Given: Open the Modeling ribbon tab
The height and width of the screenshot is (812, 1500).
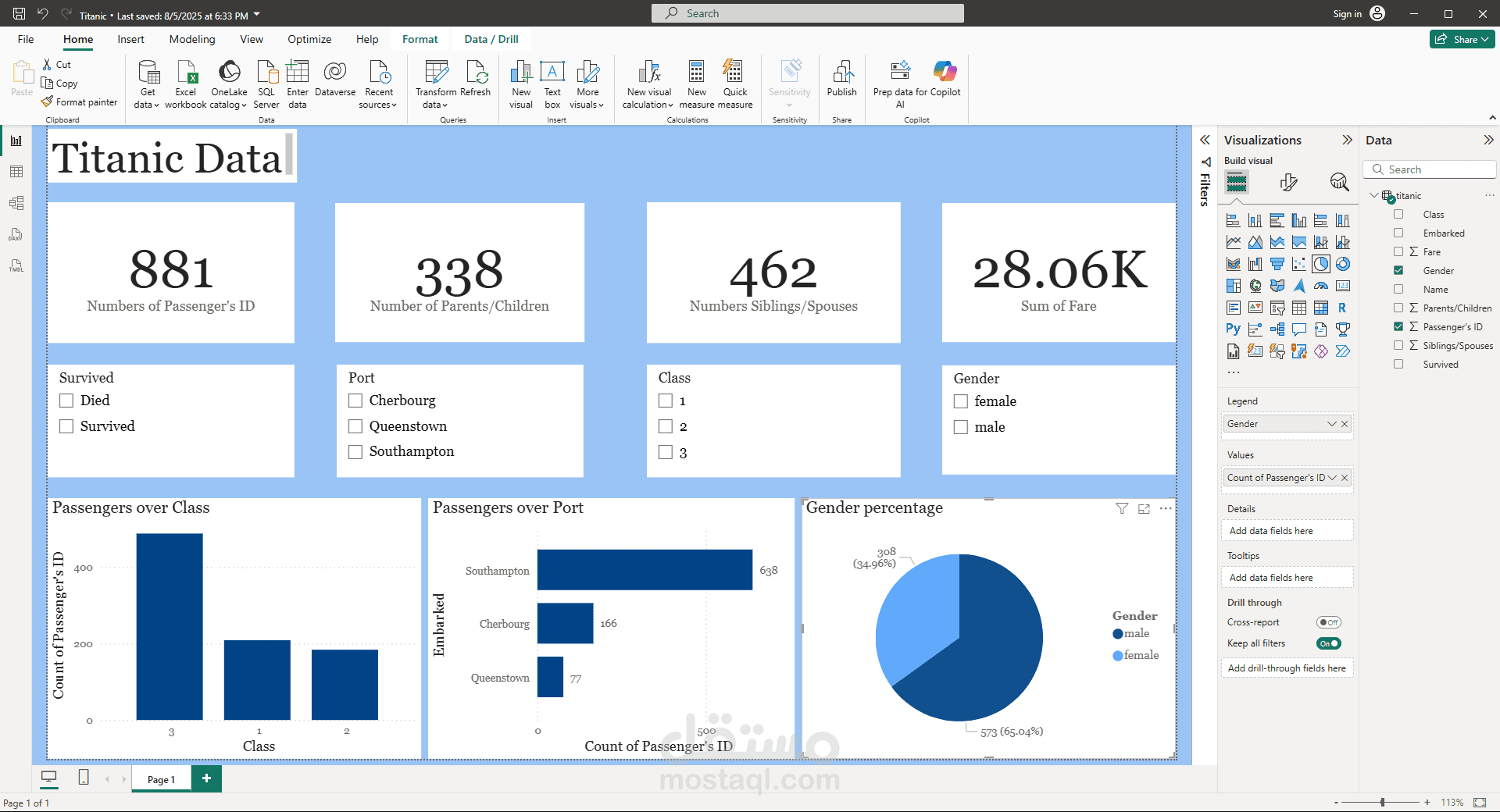Looking at the screenshot, I should coord(191,39).
